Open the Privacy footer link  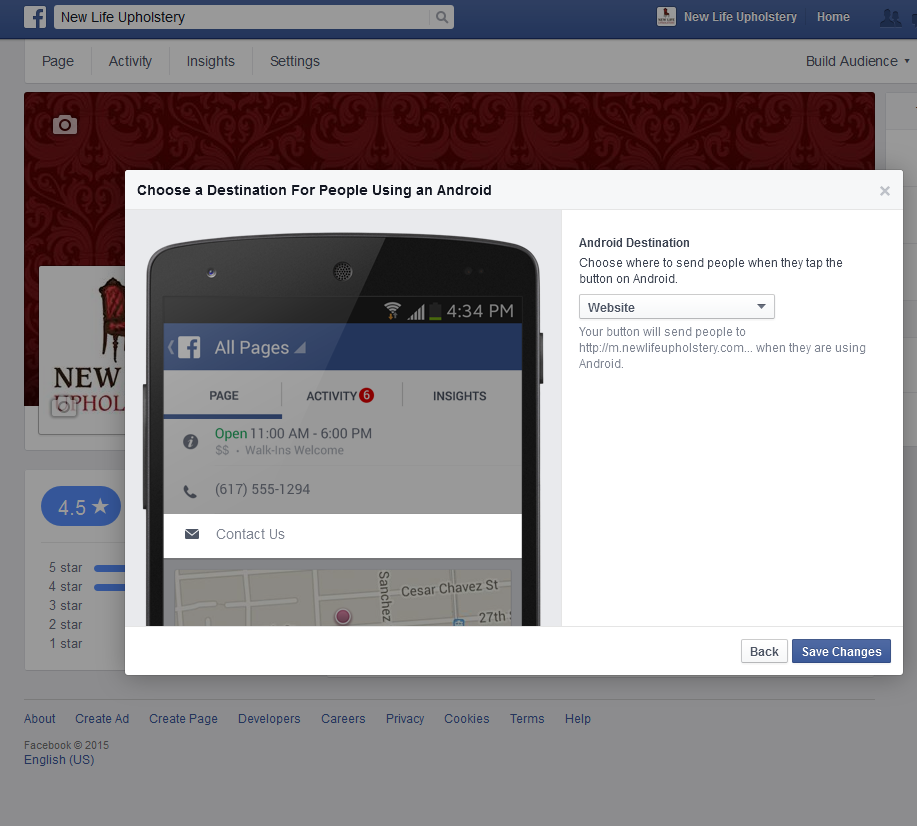tap(405, 719)
